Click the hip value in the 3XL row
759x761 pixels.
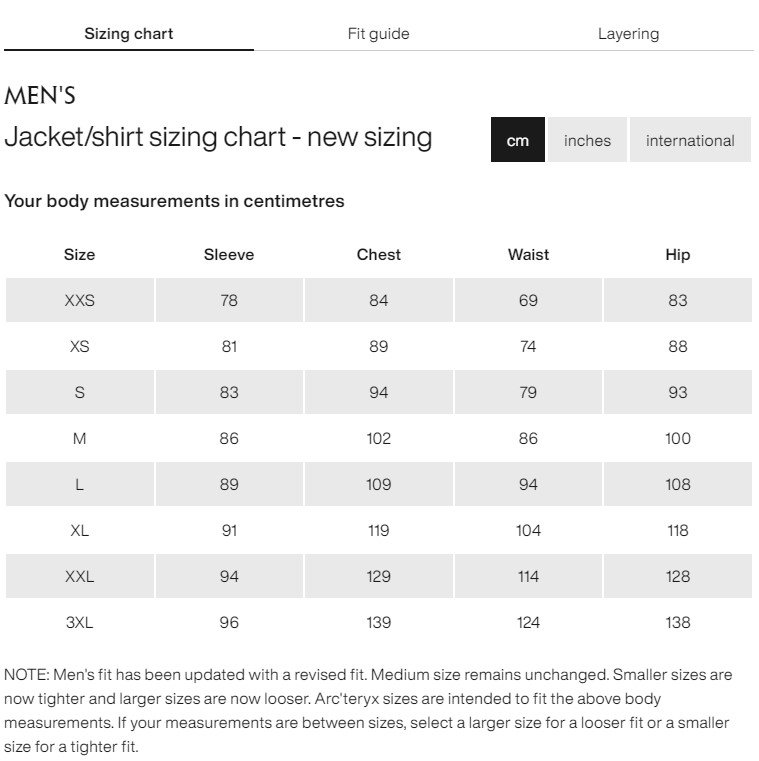tap(677, 622)
